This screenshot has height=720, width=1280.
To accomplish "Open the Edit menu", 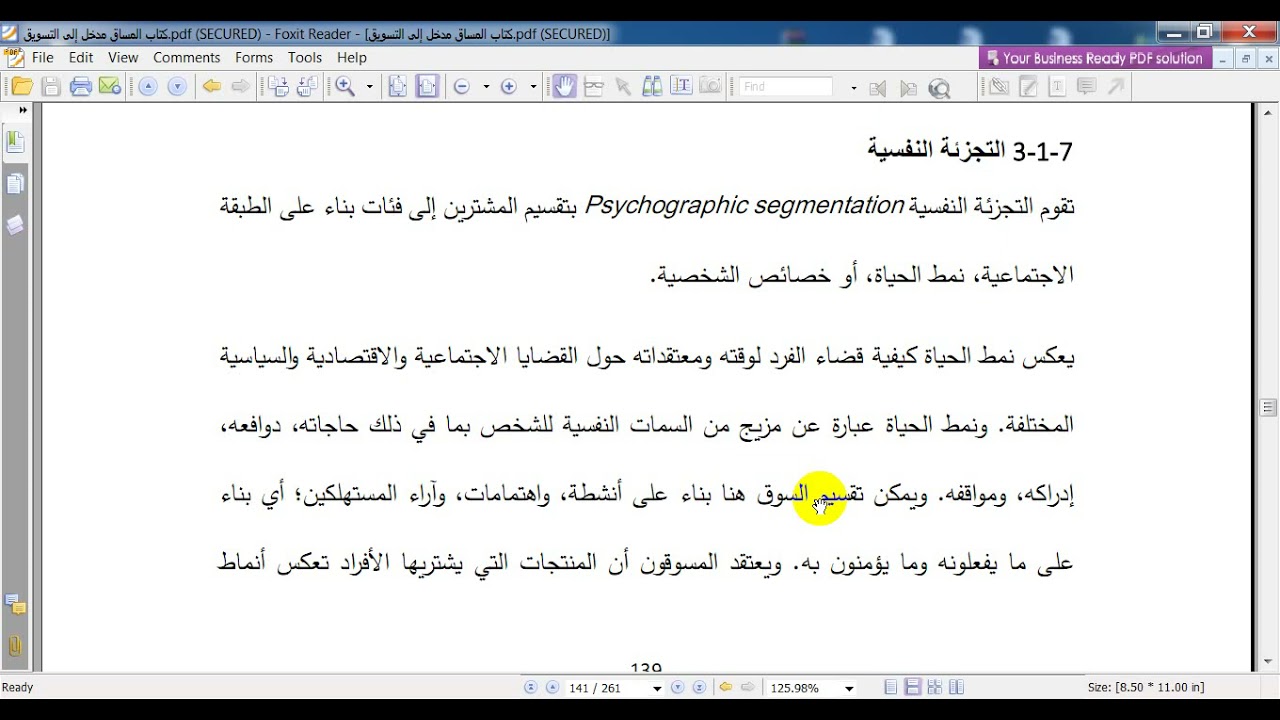I will coord(81,58).
